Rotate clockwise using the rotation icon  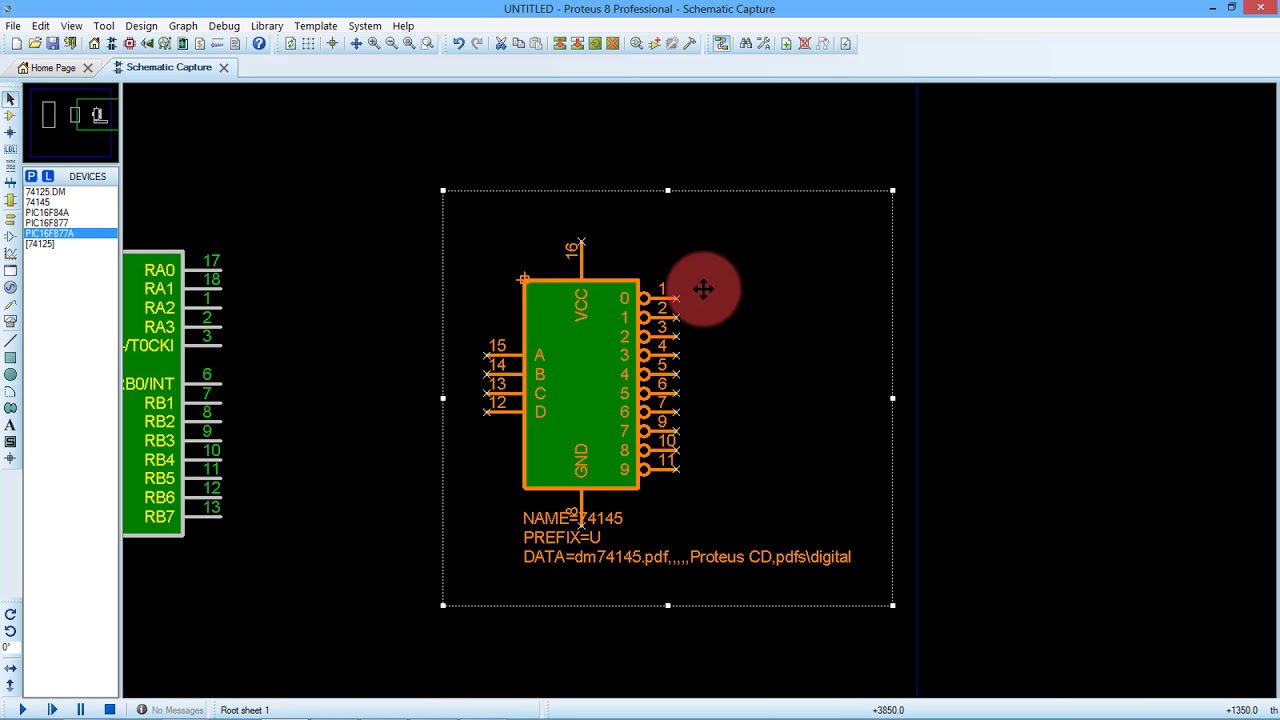(10, 614)
